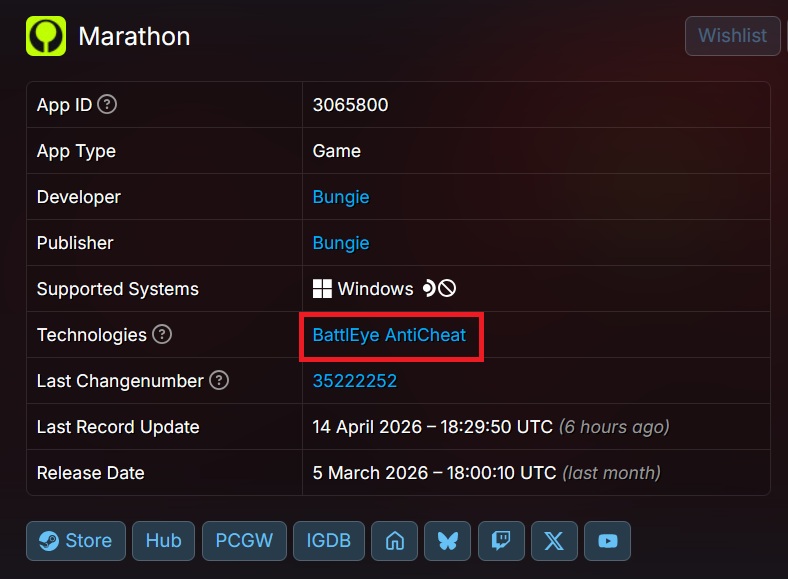Click the Windows logo icon
Image resolution: width=788 pixels, height=579 pixels.
coord(322,289)
